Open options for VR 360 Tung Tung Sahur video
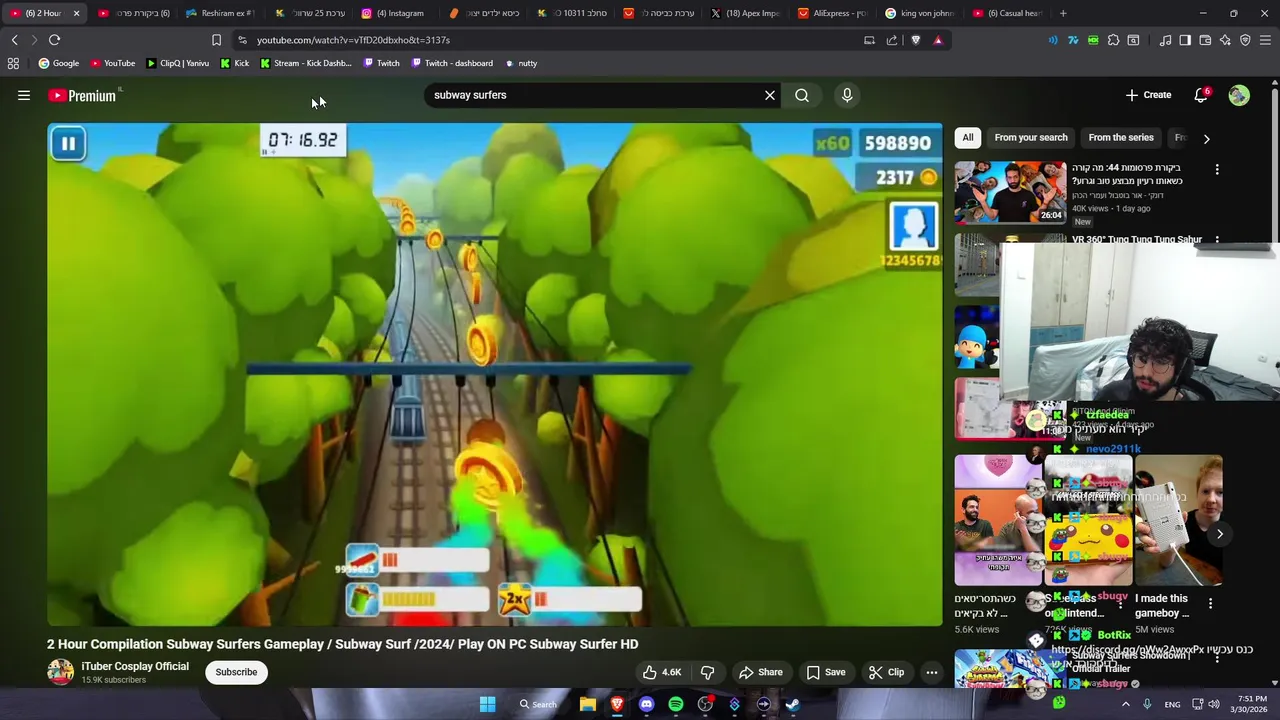The width and height of the screenshot is (1280, 720). (1217, 240)
